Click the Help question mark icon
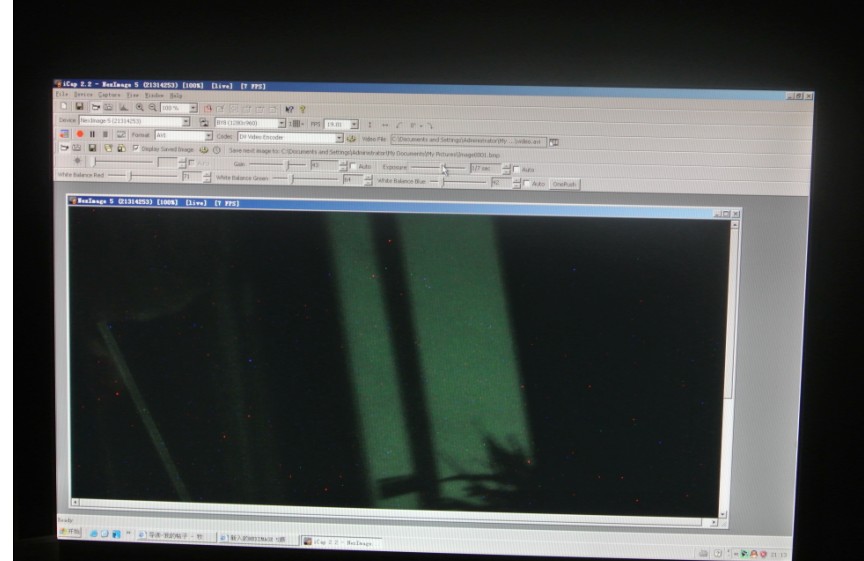The height and width of the screenshot is (561, 864). click(x=302, y=108)
